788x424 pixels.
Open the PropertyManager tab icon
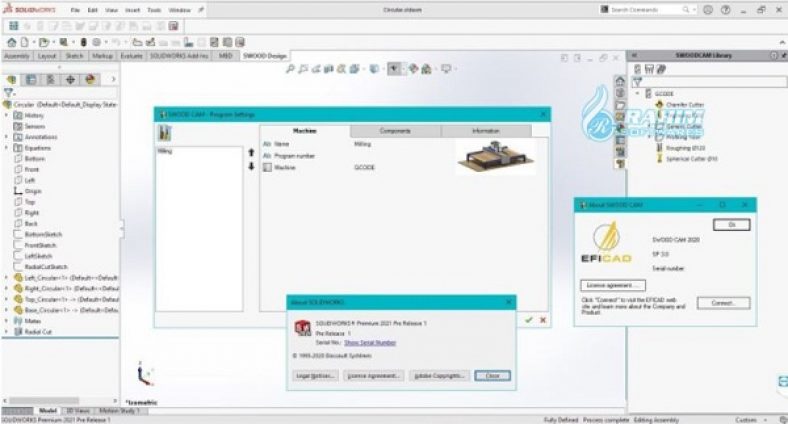click(x=31, y=79)
